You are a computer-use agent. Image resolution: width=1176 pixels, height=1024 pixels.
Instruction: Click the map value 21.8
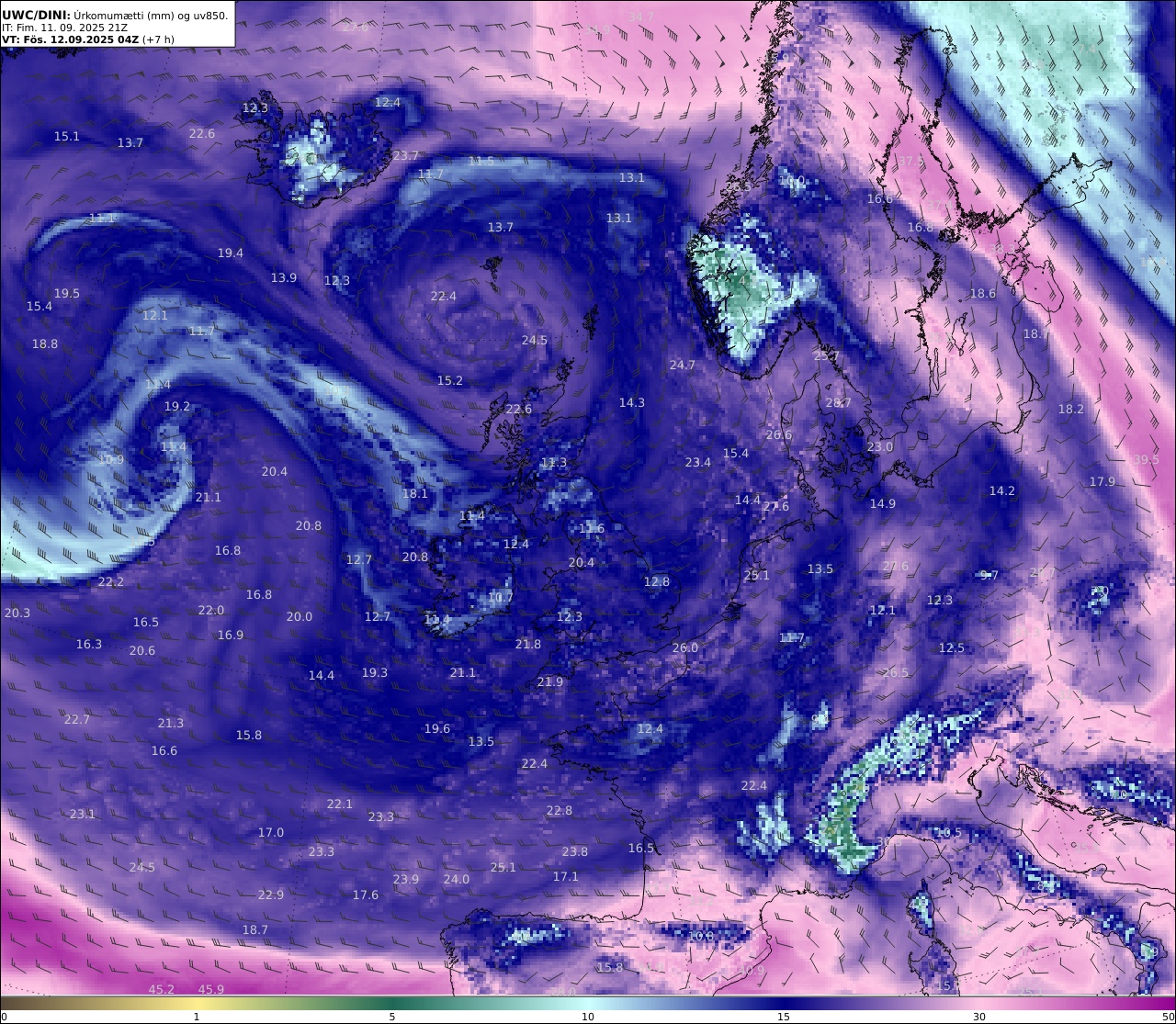pyautogui.click(x=528, y=645)
